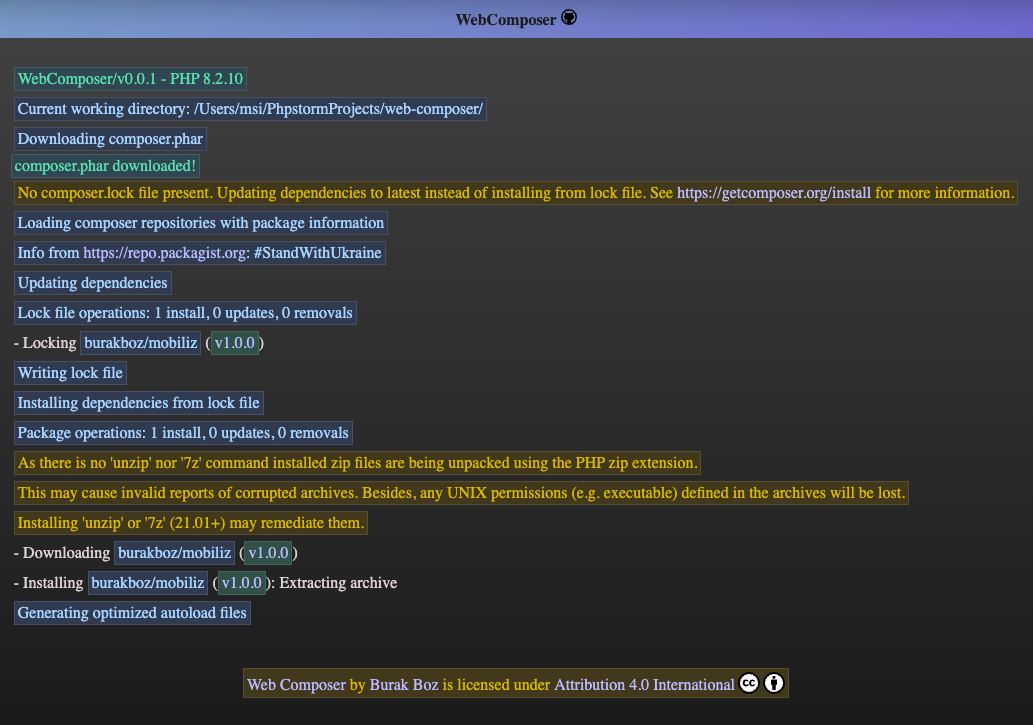Click 'Installing dependencies from lock file' line

(x=138, y=403)
